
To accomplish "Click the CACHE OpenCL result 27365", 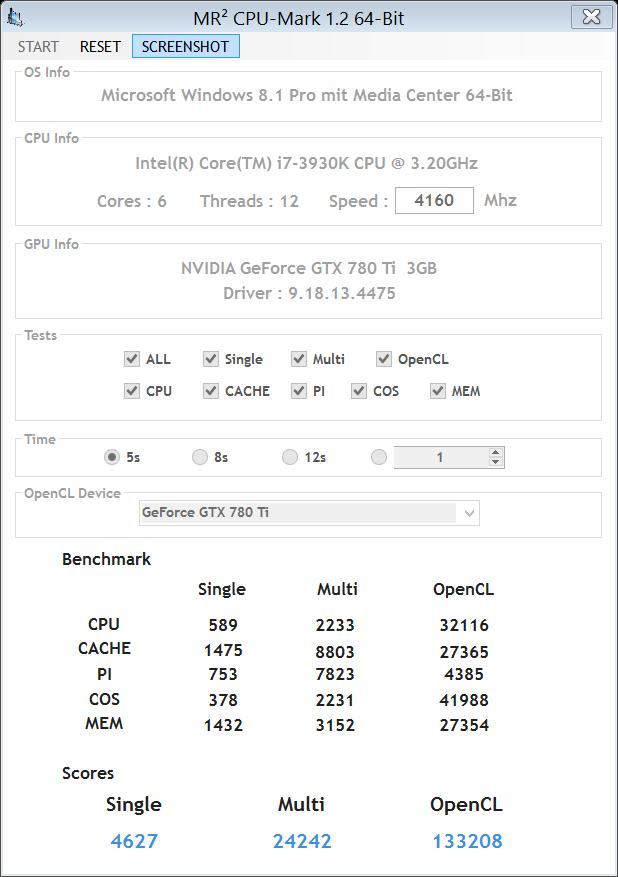I will tap(464, 652).
